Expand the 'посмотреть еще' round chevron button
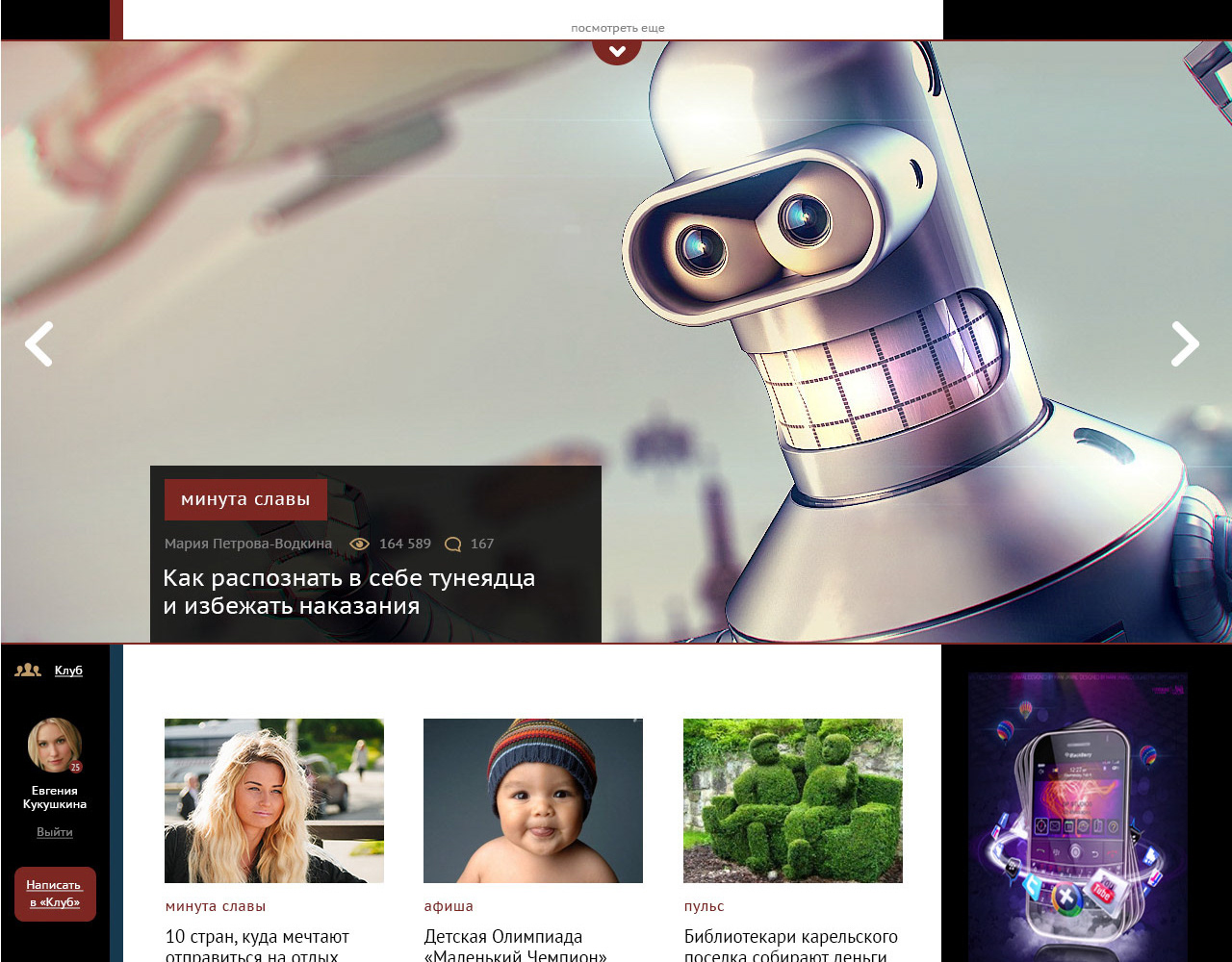Screen dimensions: 1232x962 pyautogui.click(x=617, y=52)
